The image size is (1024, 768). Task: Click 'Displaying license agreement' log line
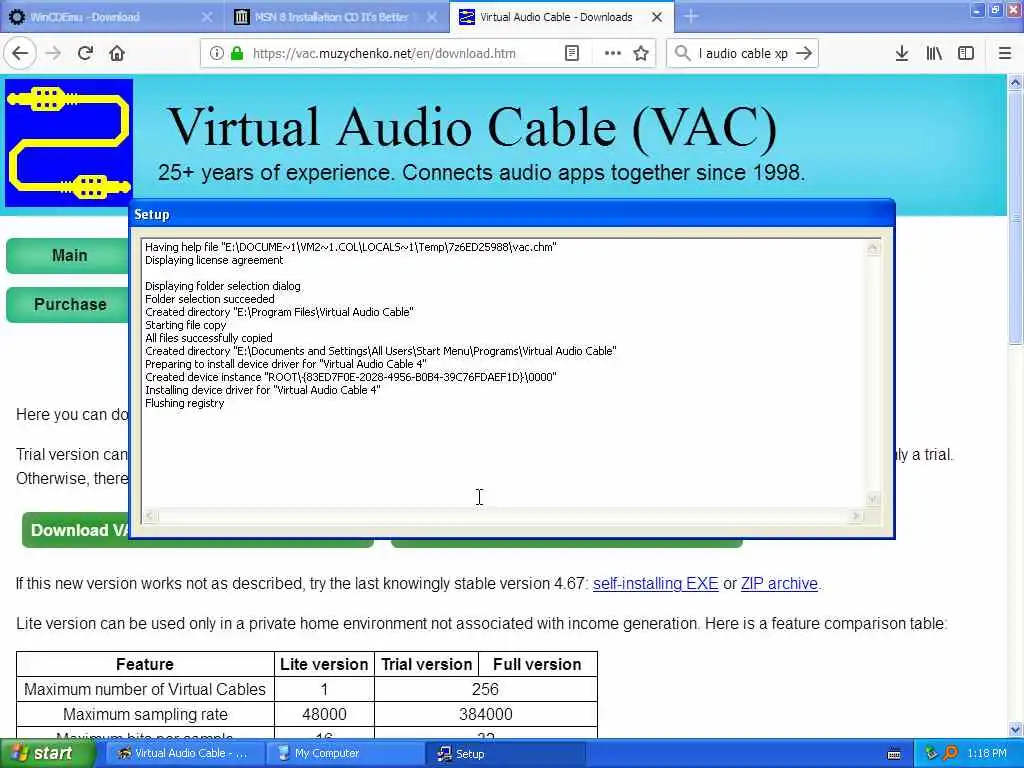coord(214,260)
